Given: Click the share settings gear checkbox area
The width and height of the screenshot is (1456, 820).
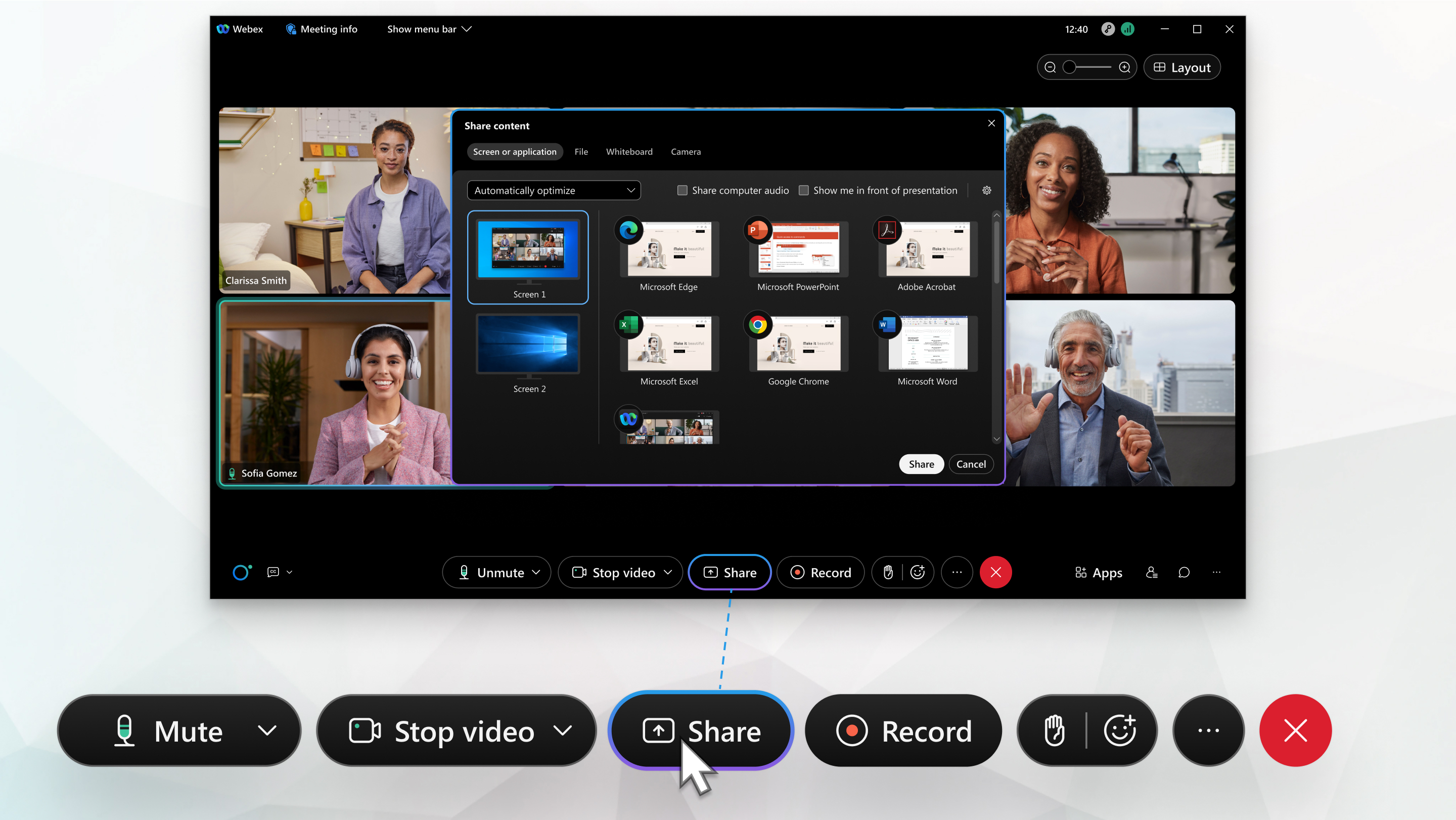Looking at the screenshot, I should 986,190.
